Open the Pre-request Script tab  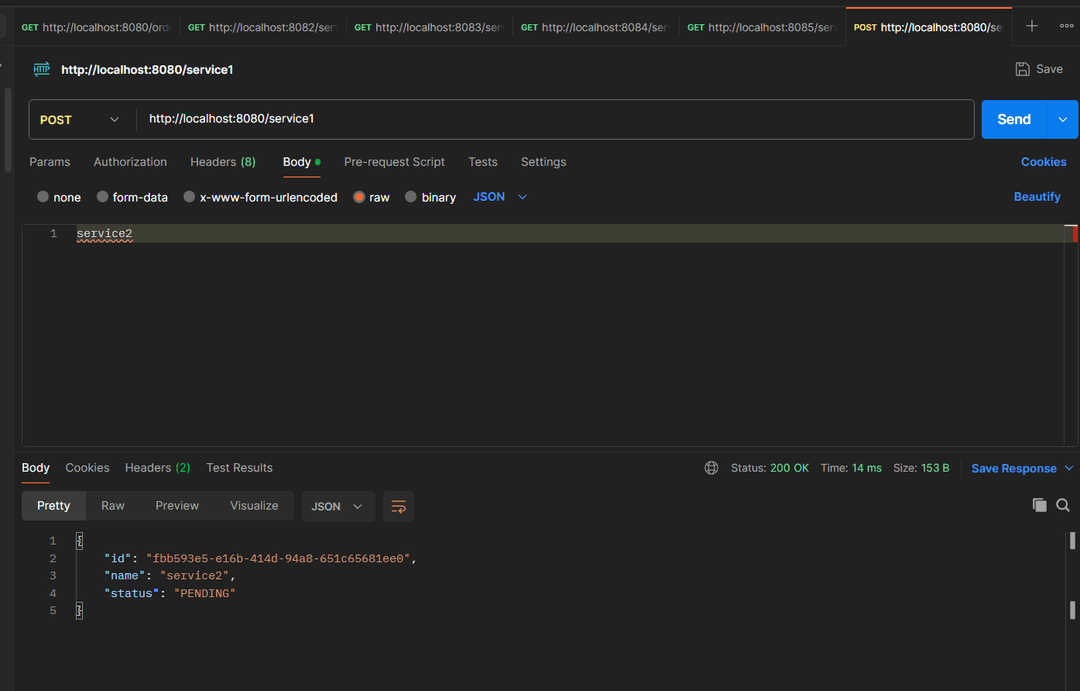point(394,162)
